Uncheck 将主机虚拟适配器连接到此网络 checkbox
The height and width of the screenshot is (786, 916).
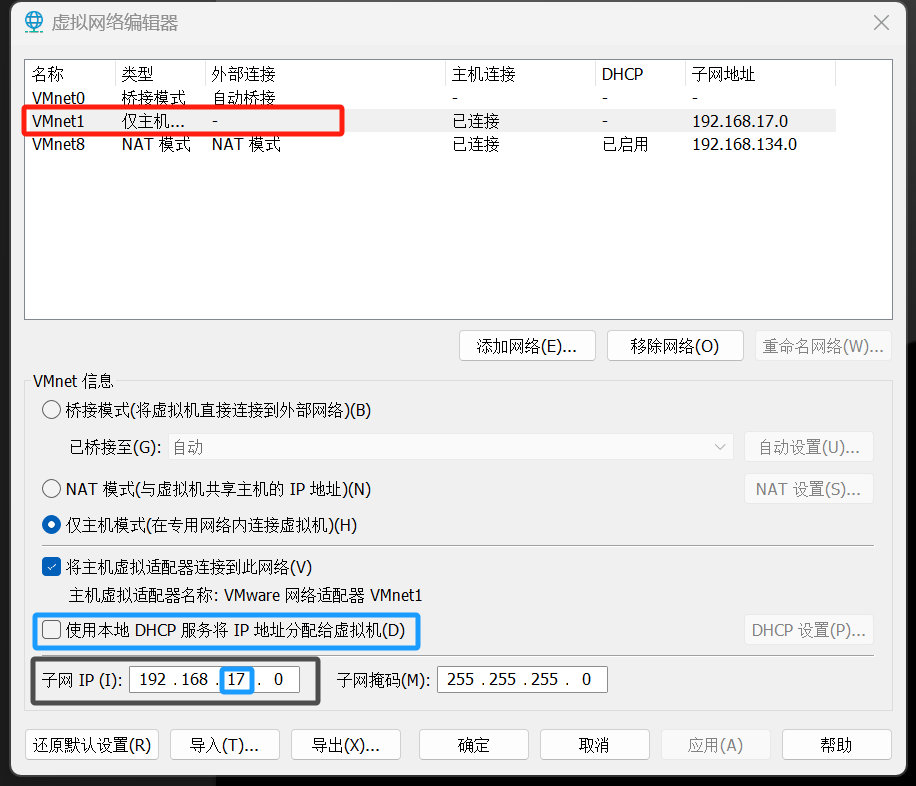pyautogui.click(x=51, y=567)
